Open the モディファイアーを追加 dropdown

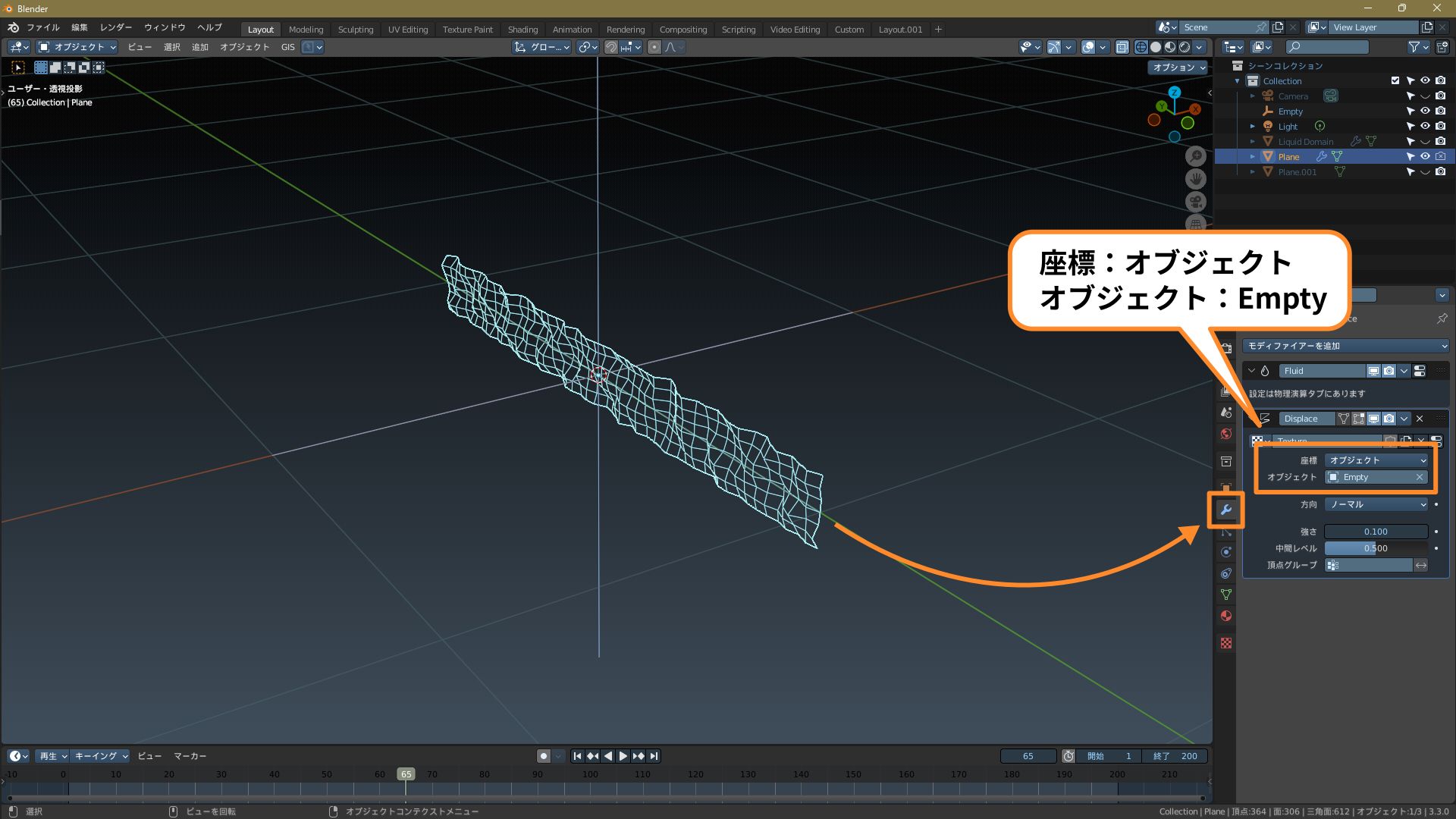[1346, 346]
